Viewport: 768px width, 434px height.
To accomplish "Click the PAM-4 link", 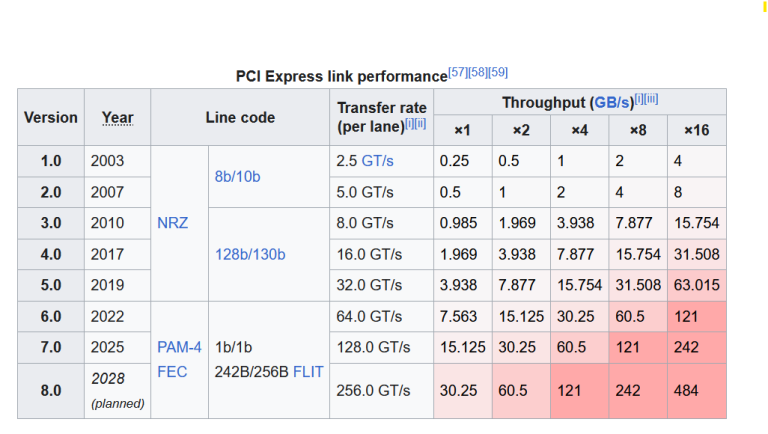I will pos(179,347).
